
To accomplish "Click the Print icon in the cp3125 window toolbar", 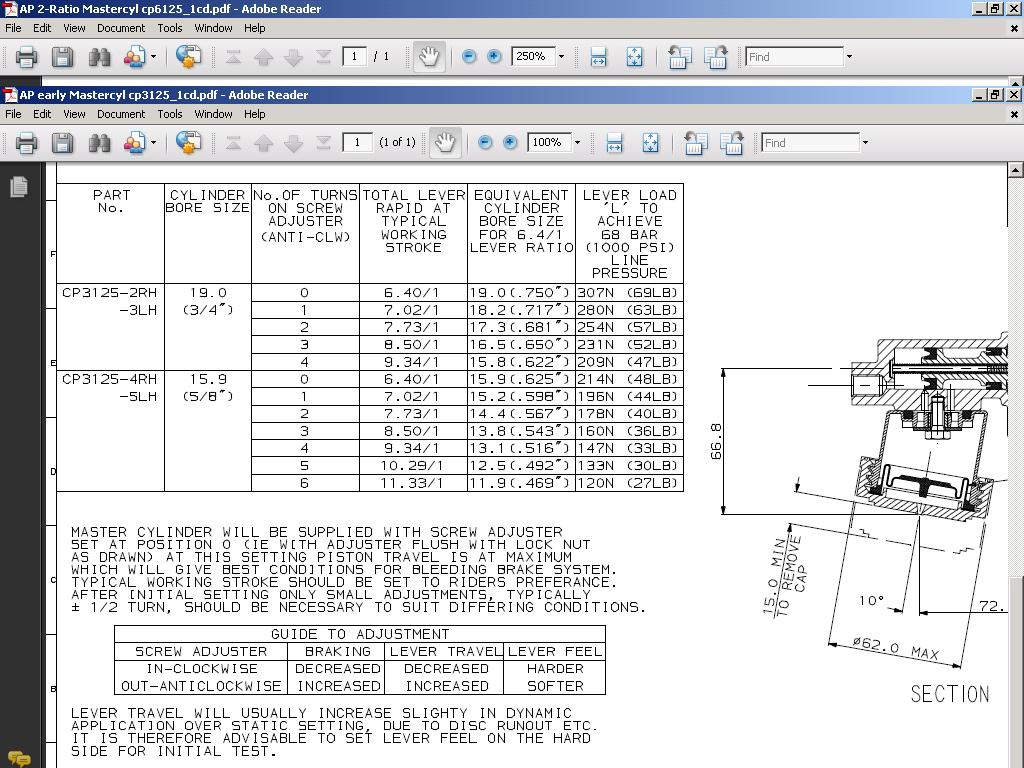I will point(27,143).
